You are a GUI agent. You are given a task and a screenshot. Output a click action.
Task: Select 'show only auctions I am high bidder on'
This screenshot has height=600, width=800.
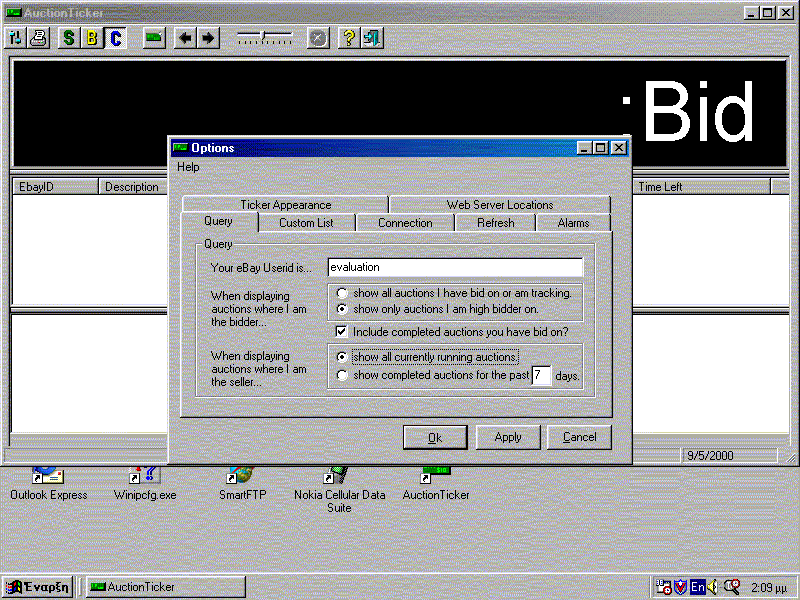tap(342, 309)
